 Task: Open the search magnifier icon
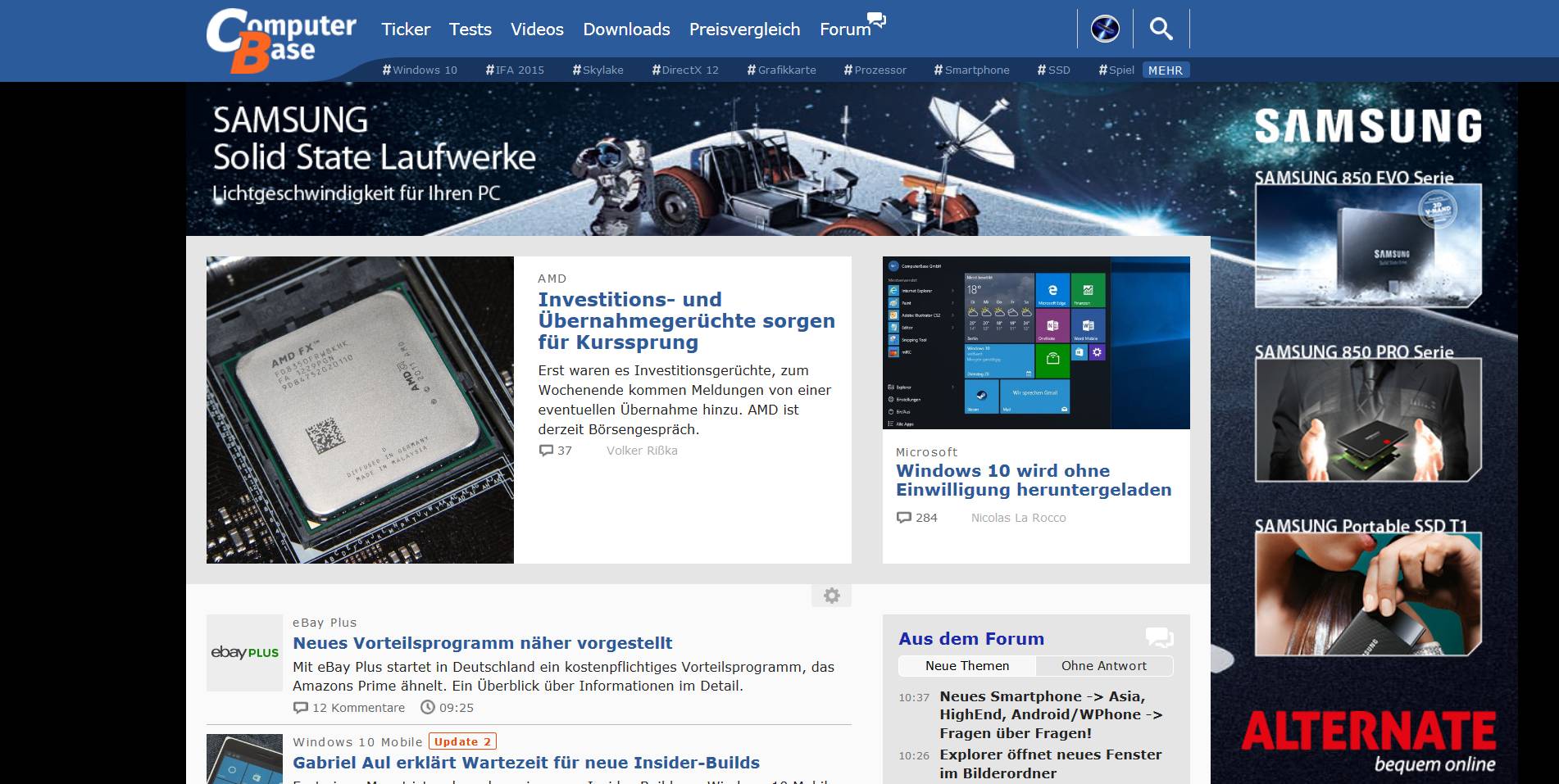click(1161, 29)
